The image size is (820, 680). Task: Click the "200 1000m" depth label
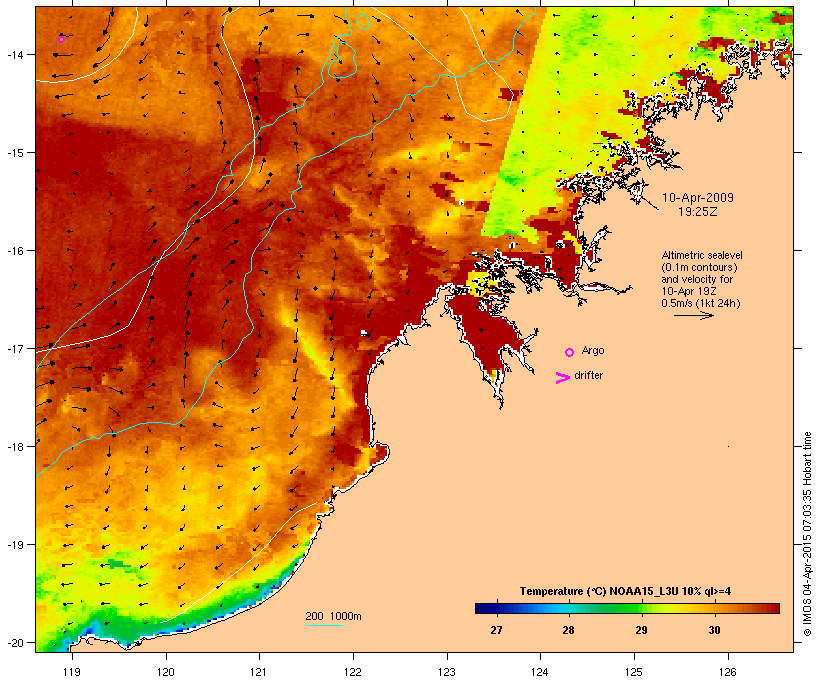click(333, 616)
